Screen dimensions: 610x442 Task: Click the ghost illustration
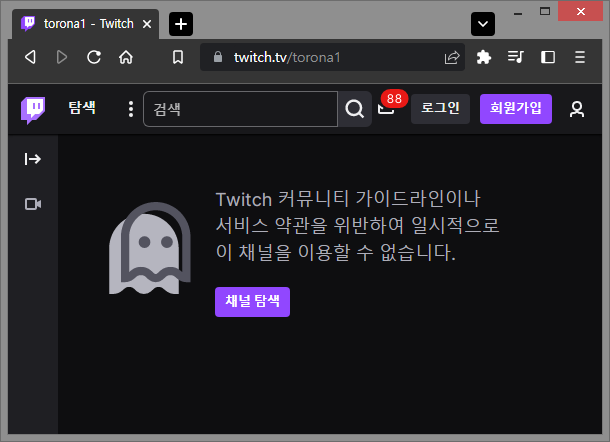[150, 248]
